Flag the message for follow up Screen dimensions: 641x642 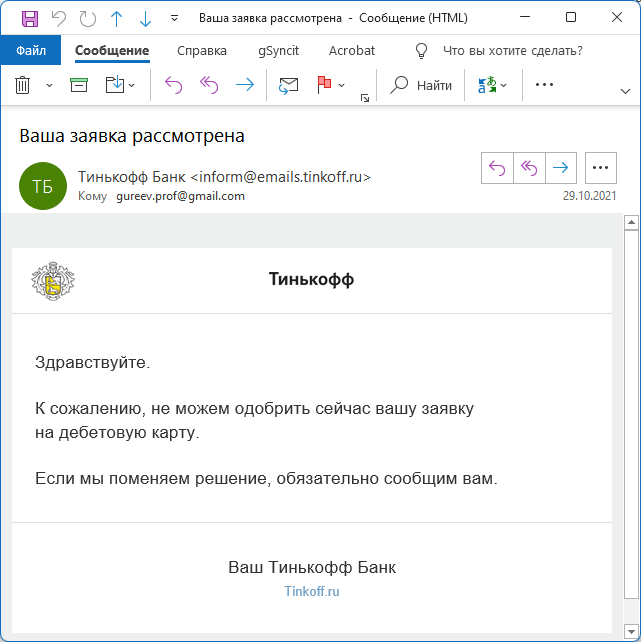coord(324,85)
